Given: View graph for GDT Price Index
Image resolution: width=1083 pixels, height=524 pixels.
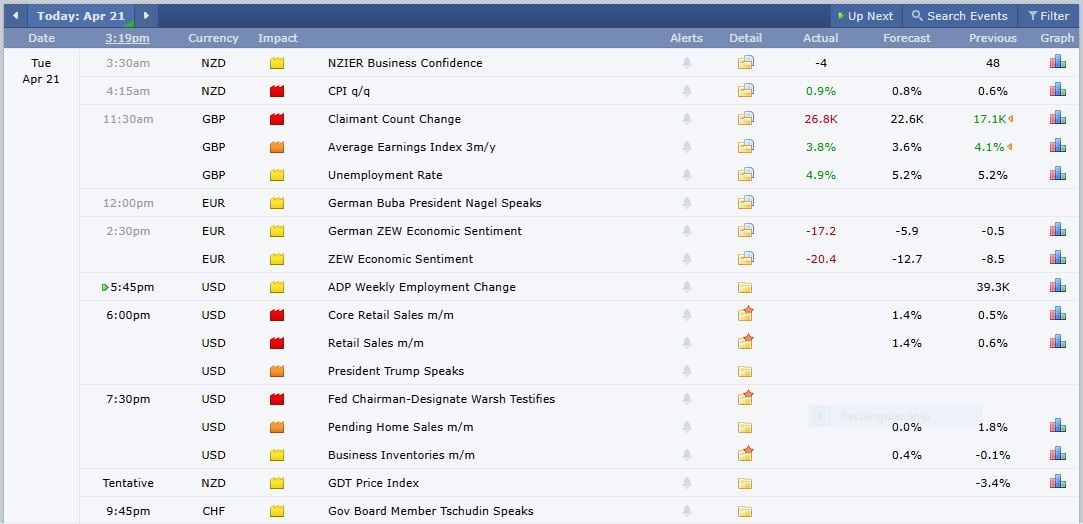Looking at the screenshot, I should point(1057,482).
